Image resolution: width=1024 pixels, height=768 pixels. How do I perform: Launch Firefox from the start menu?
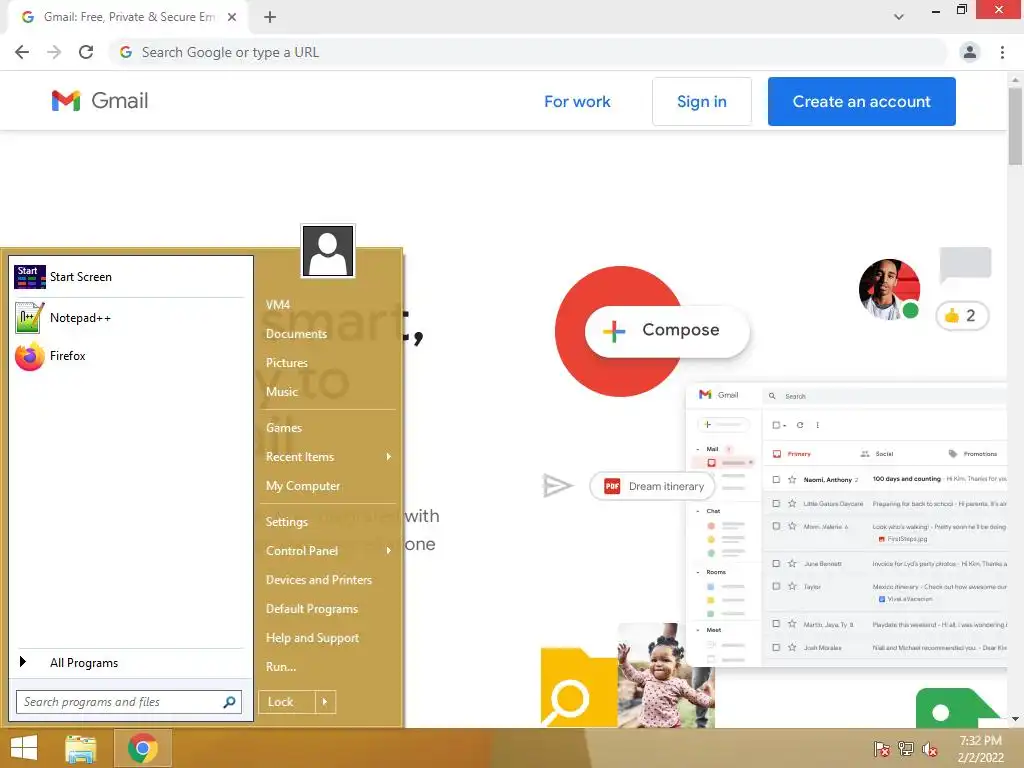coord(129,356)
